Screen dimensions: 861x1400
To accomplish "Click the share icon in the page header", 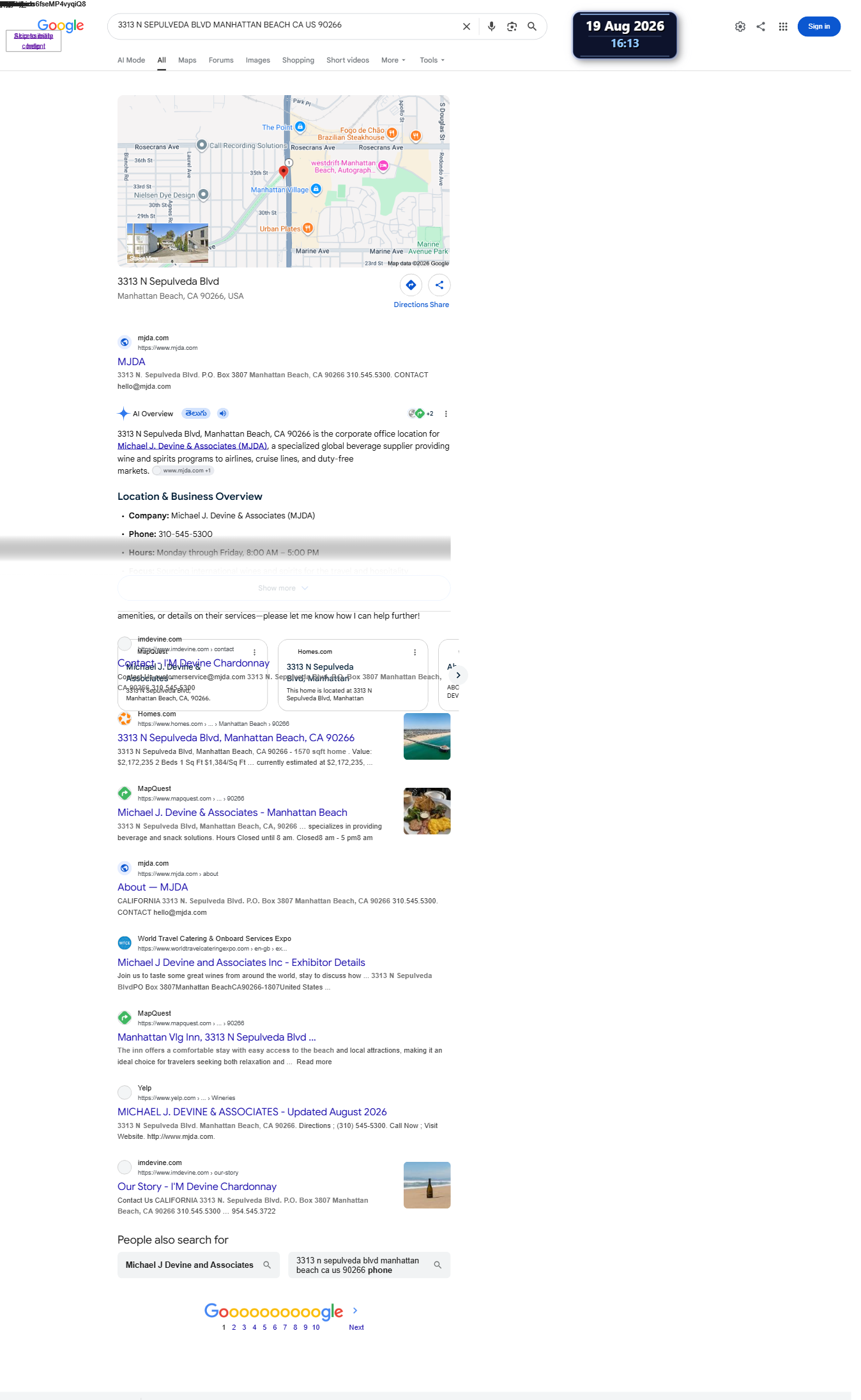I will tap(761, 27).
